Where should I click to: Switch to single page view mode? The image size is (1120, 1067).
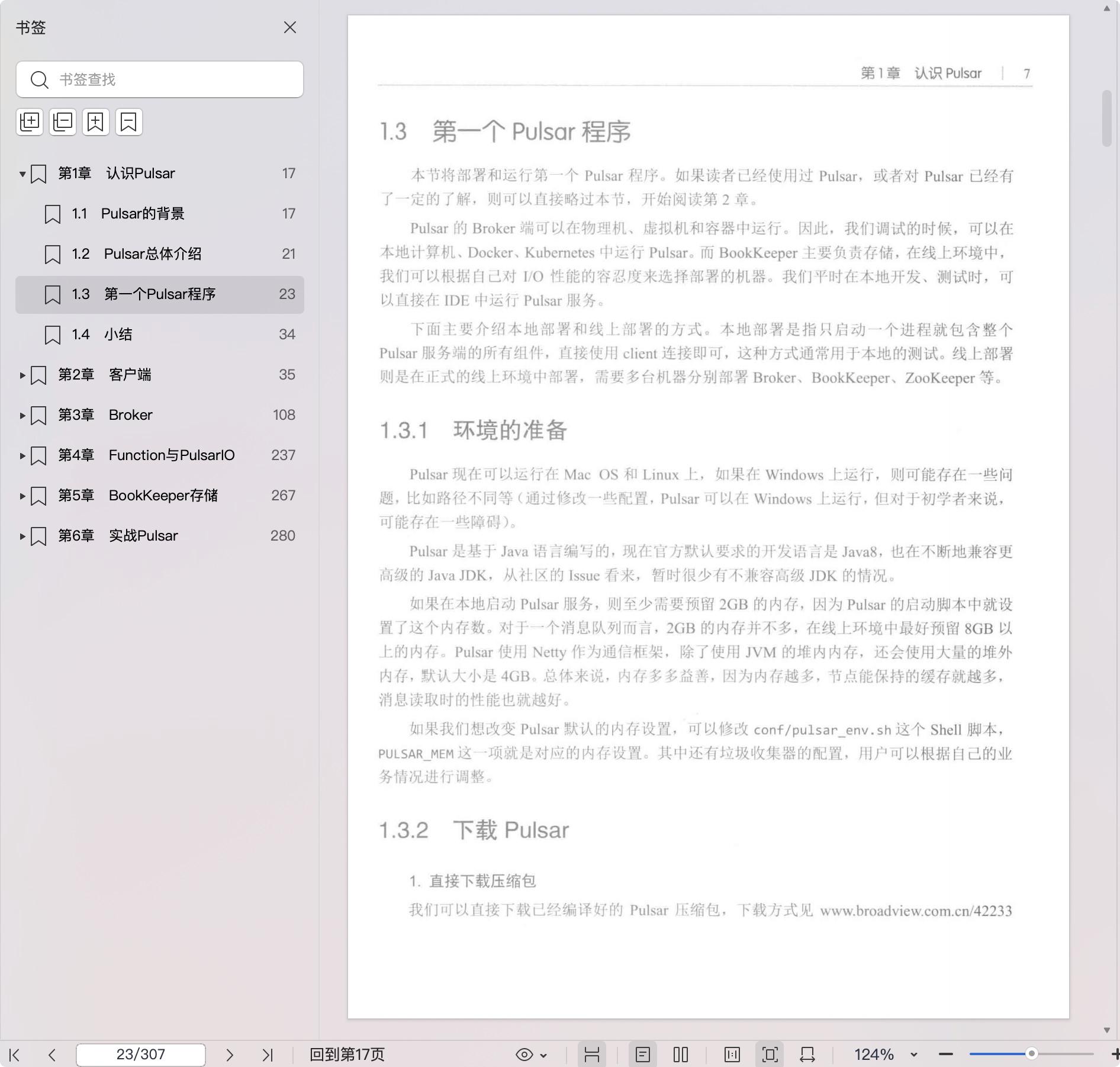pyautogui.click(x=643, y=1055)
